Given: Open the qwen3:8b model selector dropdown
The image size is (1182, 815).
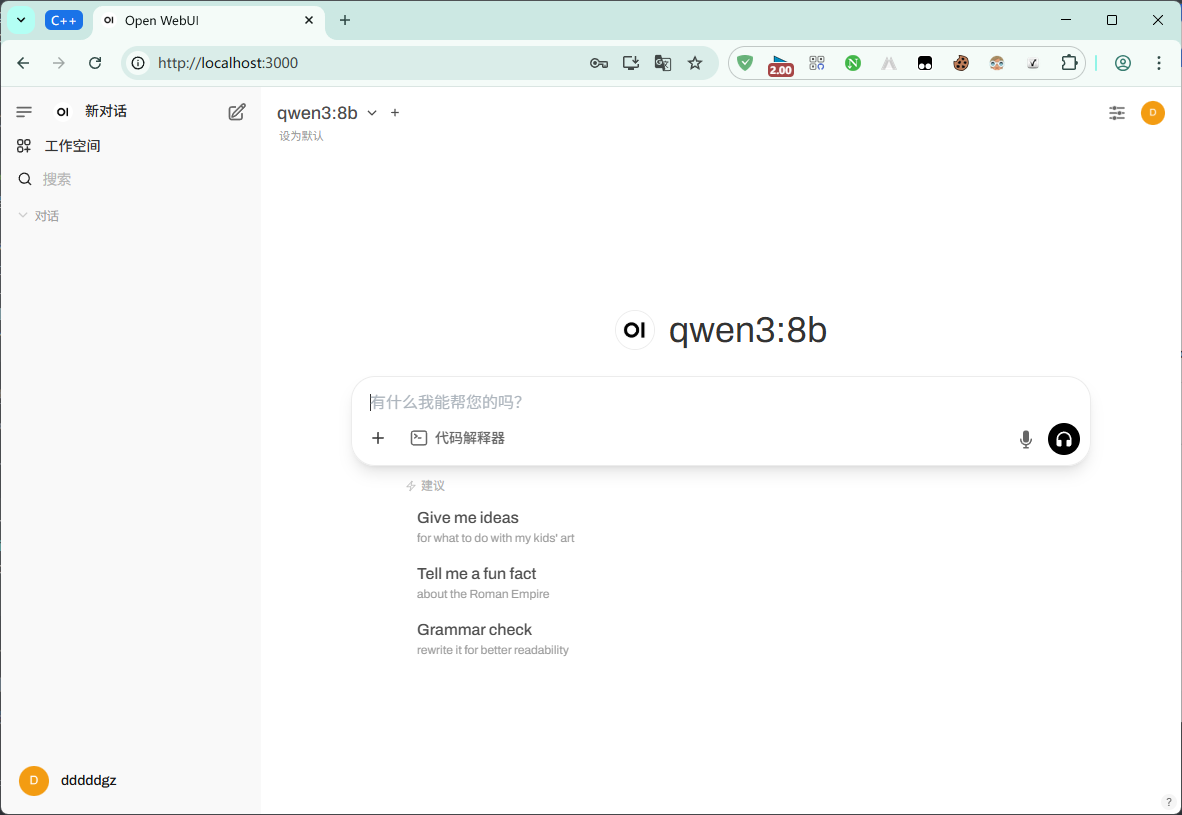Looking at the screenshot, I should click(326, 113).
